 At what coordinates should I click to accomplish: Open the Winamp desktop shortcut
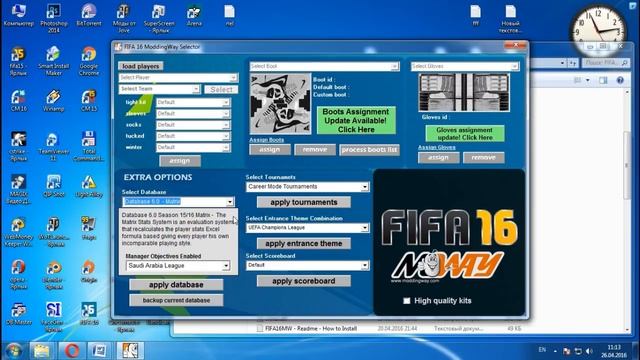tap(53, 101)
